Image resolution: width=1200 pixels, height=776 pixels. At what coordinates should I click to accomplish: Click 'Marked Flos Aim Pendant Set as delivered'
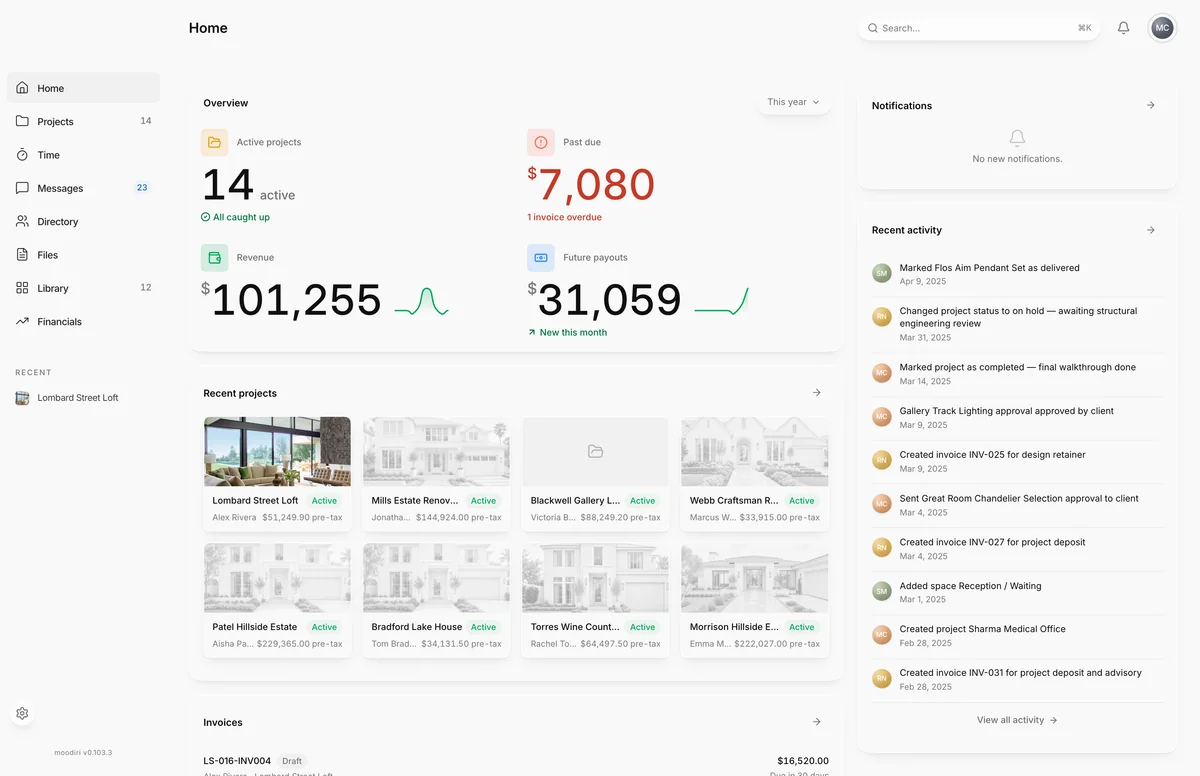click(x=989, y=268)
